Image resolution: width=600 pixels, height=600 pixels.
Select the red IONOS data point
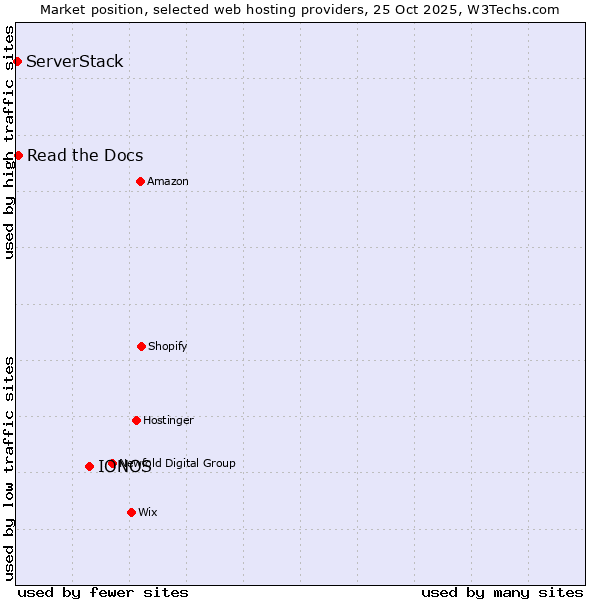[x=89, y=466]
